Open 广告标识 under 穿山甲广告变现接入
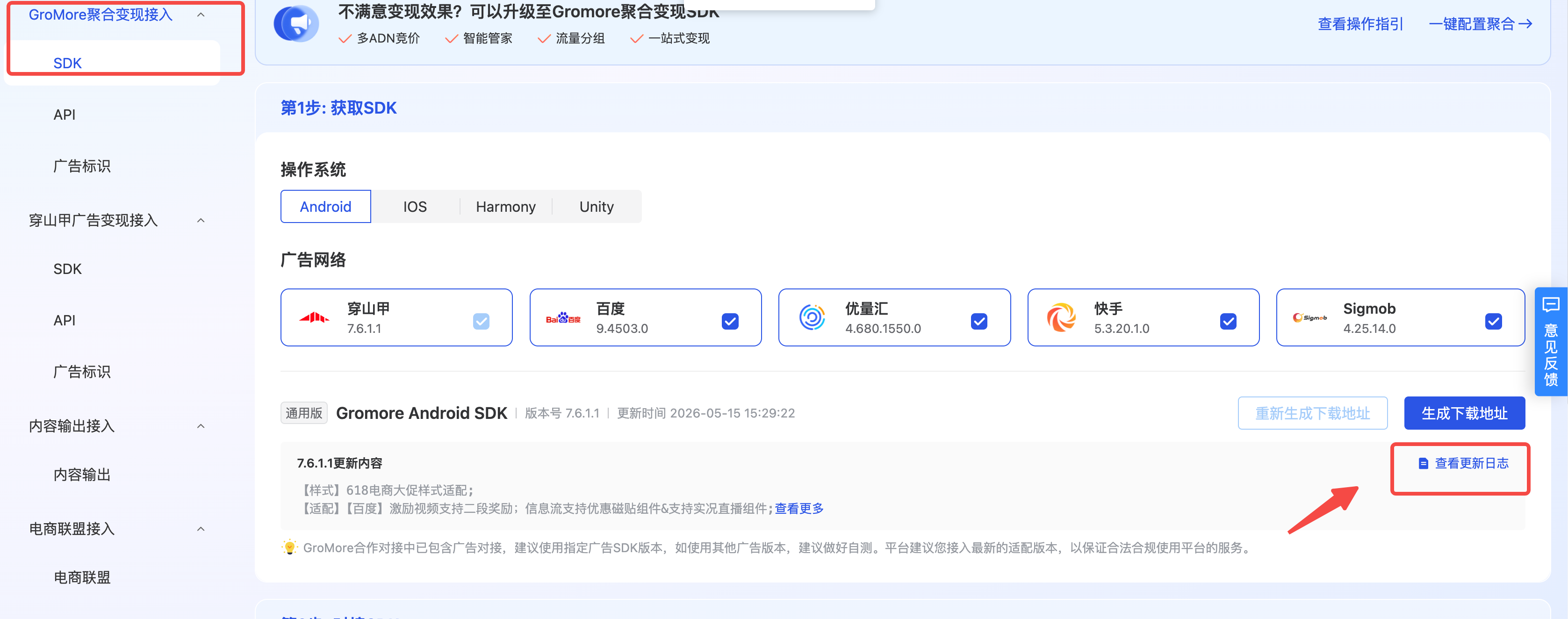 coord(82,372)
